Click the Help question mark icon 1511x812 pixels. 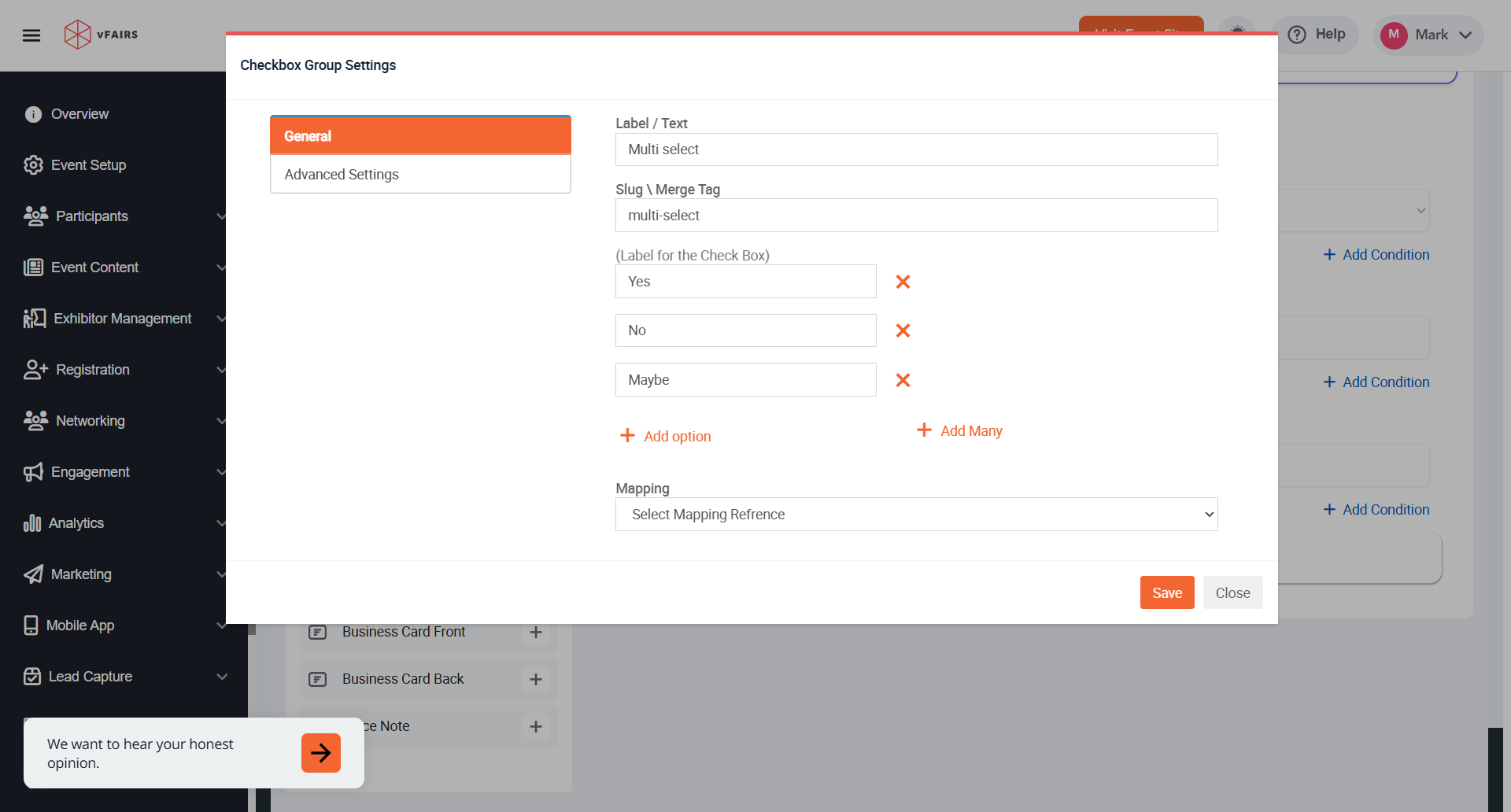coord(1297,35)
